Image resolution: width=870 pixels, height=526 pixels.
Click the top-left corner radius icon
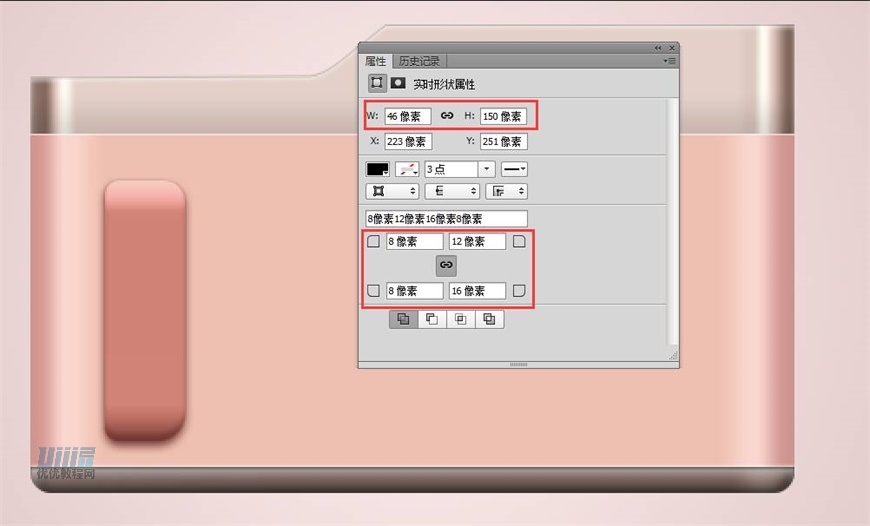pyautogui.click(x=373, y=241)
